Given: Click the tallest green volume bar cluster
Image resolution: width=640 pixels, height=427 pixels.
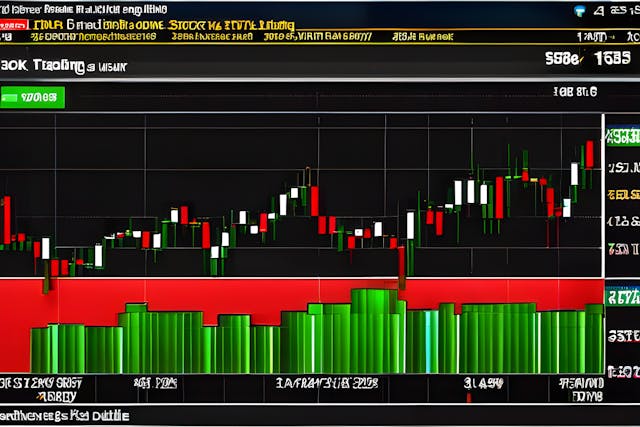Looking at the screenshot, I should point(373,331).
